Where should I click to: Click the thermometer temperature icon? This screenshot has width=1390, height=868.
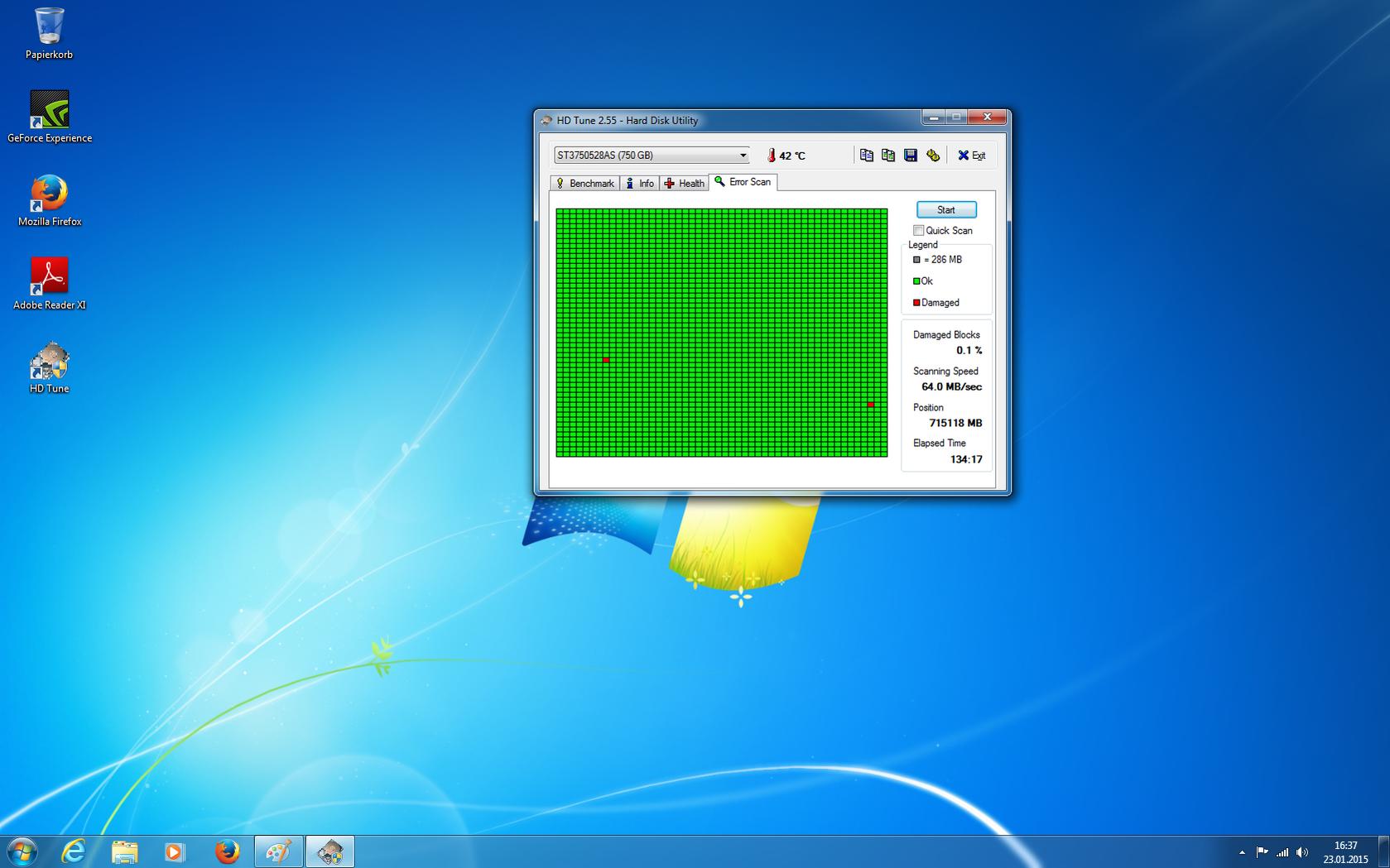click(x=772, y=156)
